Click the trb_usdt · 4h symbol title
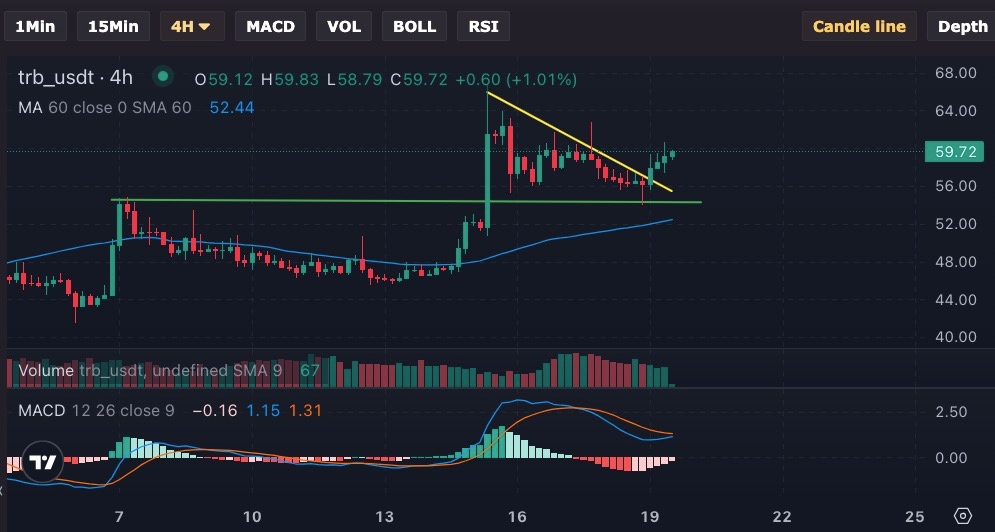The width and height of the screenshot is (995, 532). click(x=75, y=77)
